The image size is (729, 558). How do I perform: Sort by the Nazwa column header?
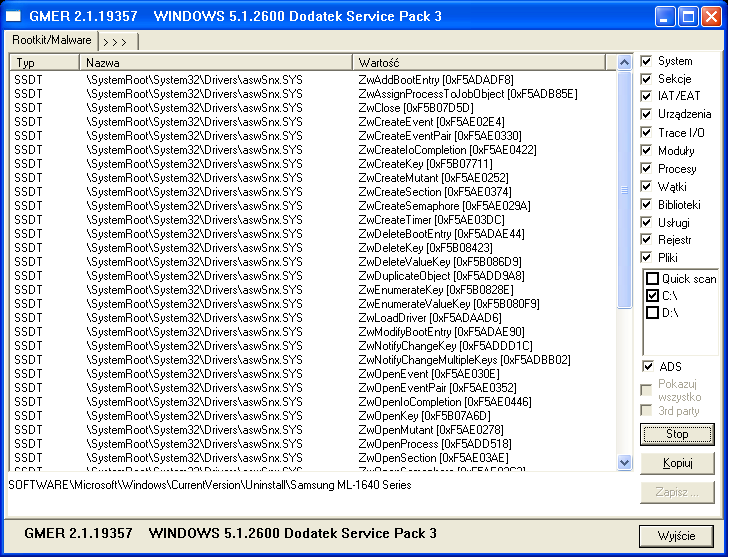click(x=216, y=62)
